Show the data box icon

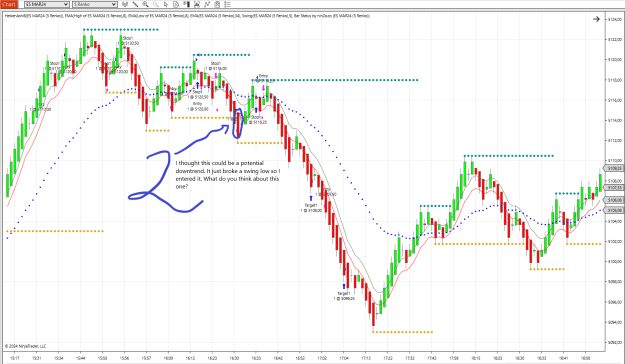click(176, 4)
